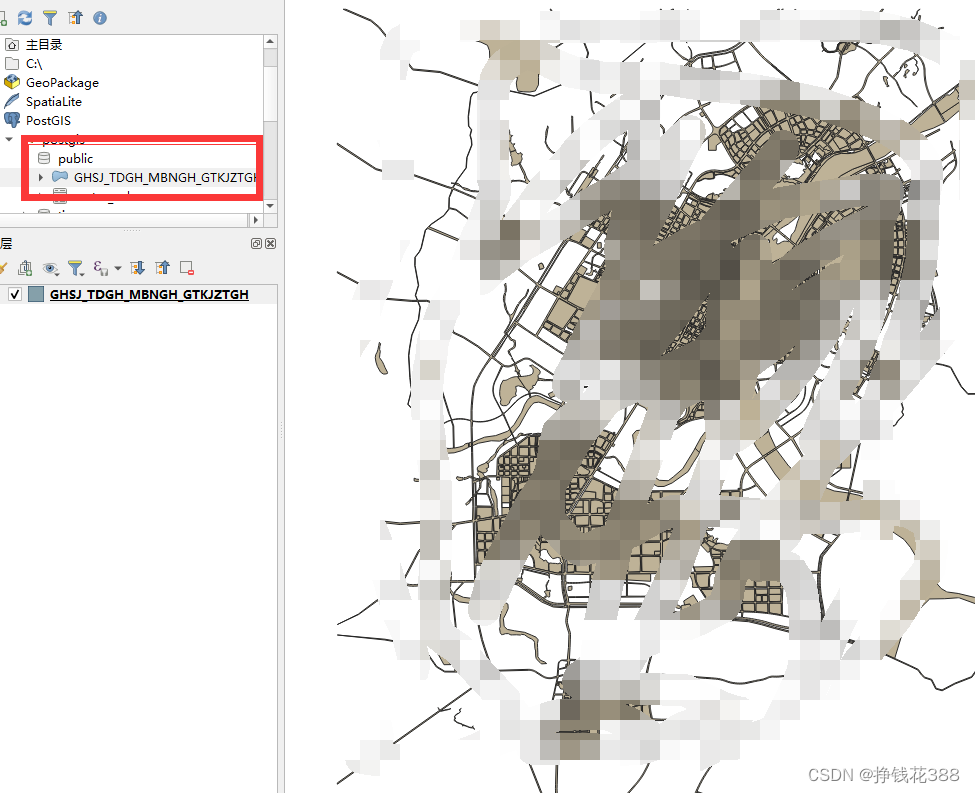The width and height of the screenshot is (975, 793).
Task: Click the Add Group icon in Layers panel
Action: [25, 268]
